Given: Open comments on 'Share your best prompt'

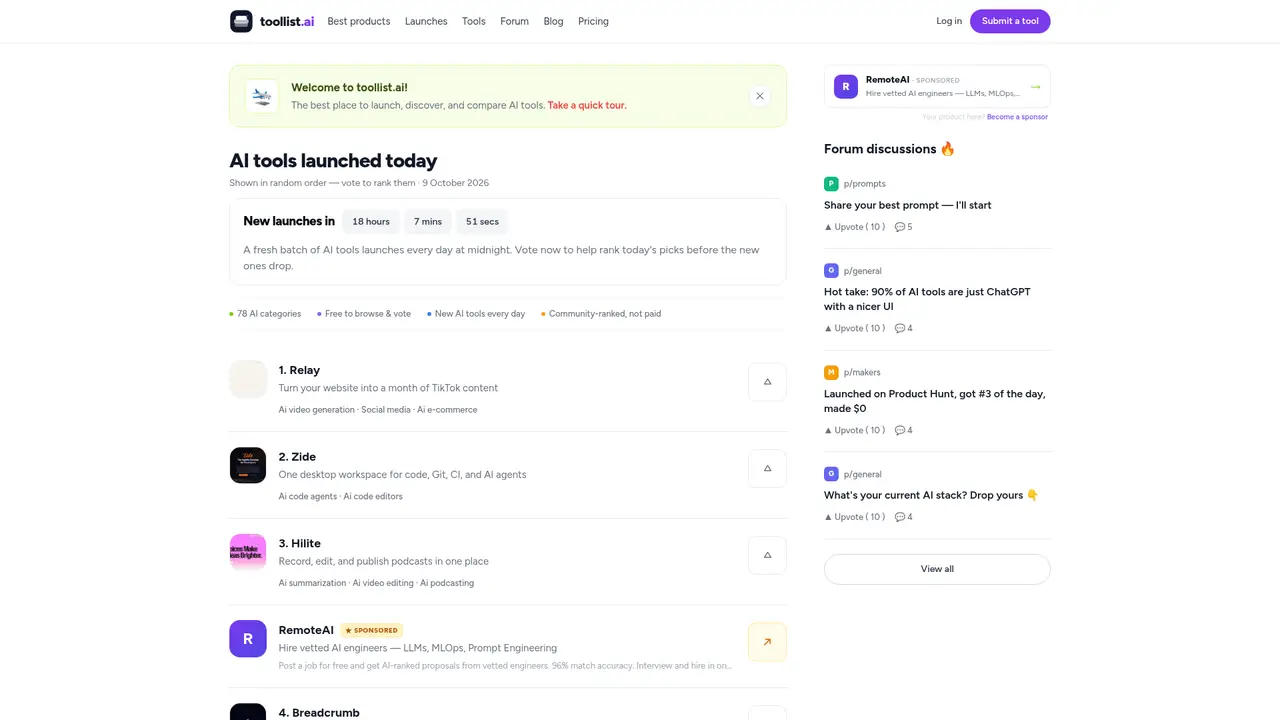Looking at the screenshot, I should point(903,227).
